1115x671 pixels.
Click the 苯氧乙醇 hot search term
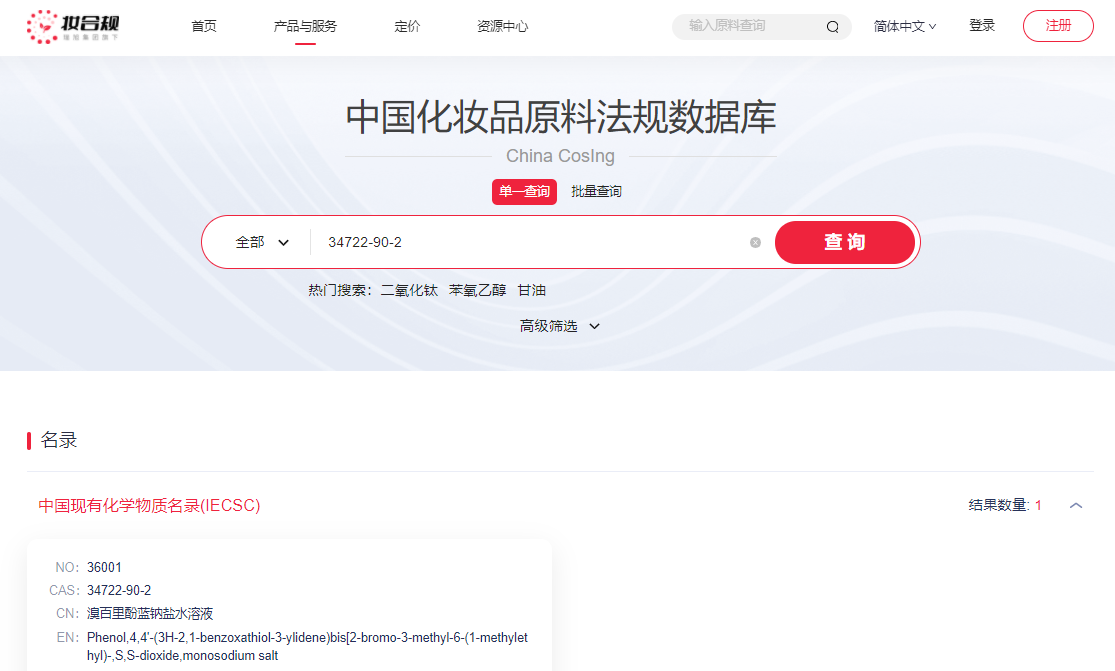tap(477, 290)
